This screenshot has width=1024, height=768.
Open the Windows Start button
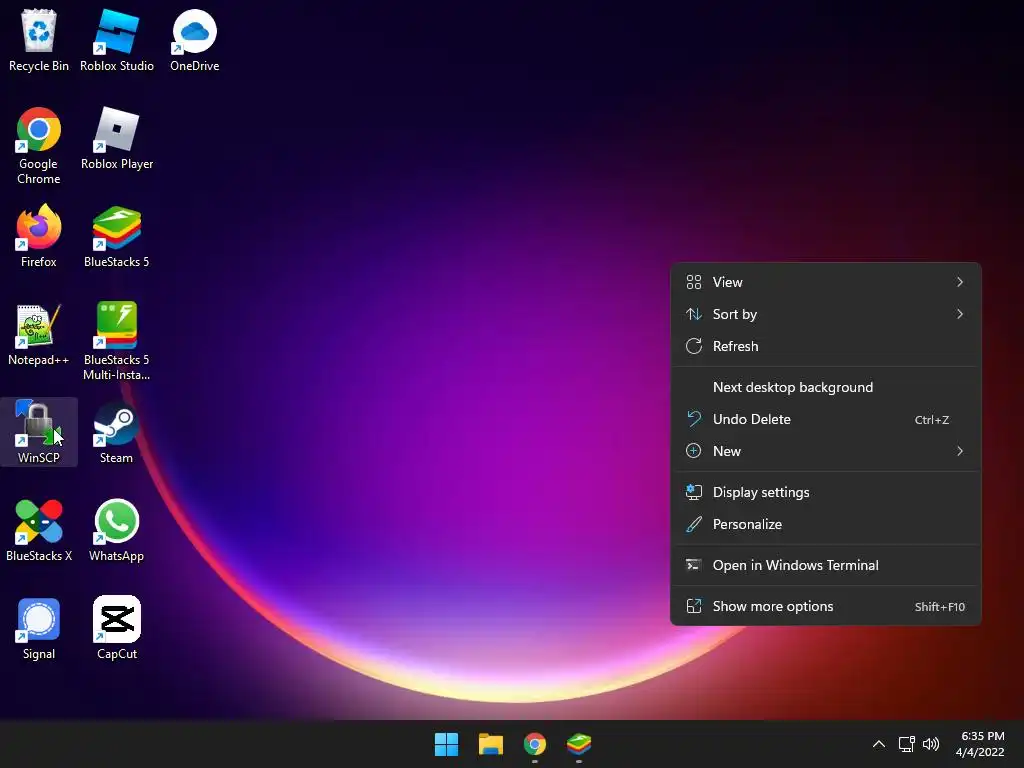(x=447, y=744)
